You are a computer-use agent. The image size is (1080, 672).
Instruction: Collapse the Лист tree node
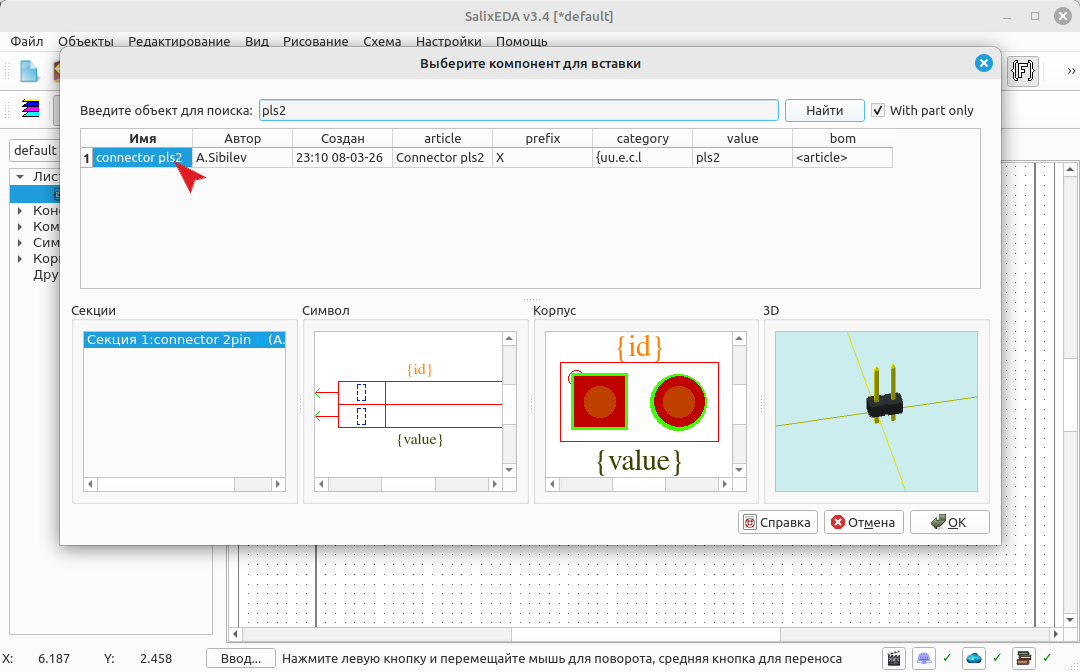pyautogui.click(x=20, y=176)
